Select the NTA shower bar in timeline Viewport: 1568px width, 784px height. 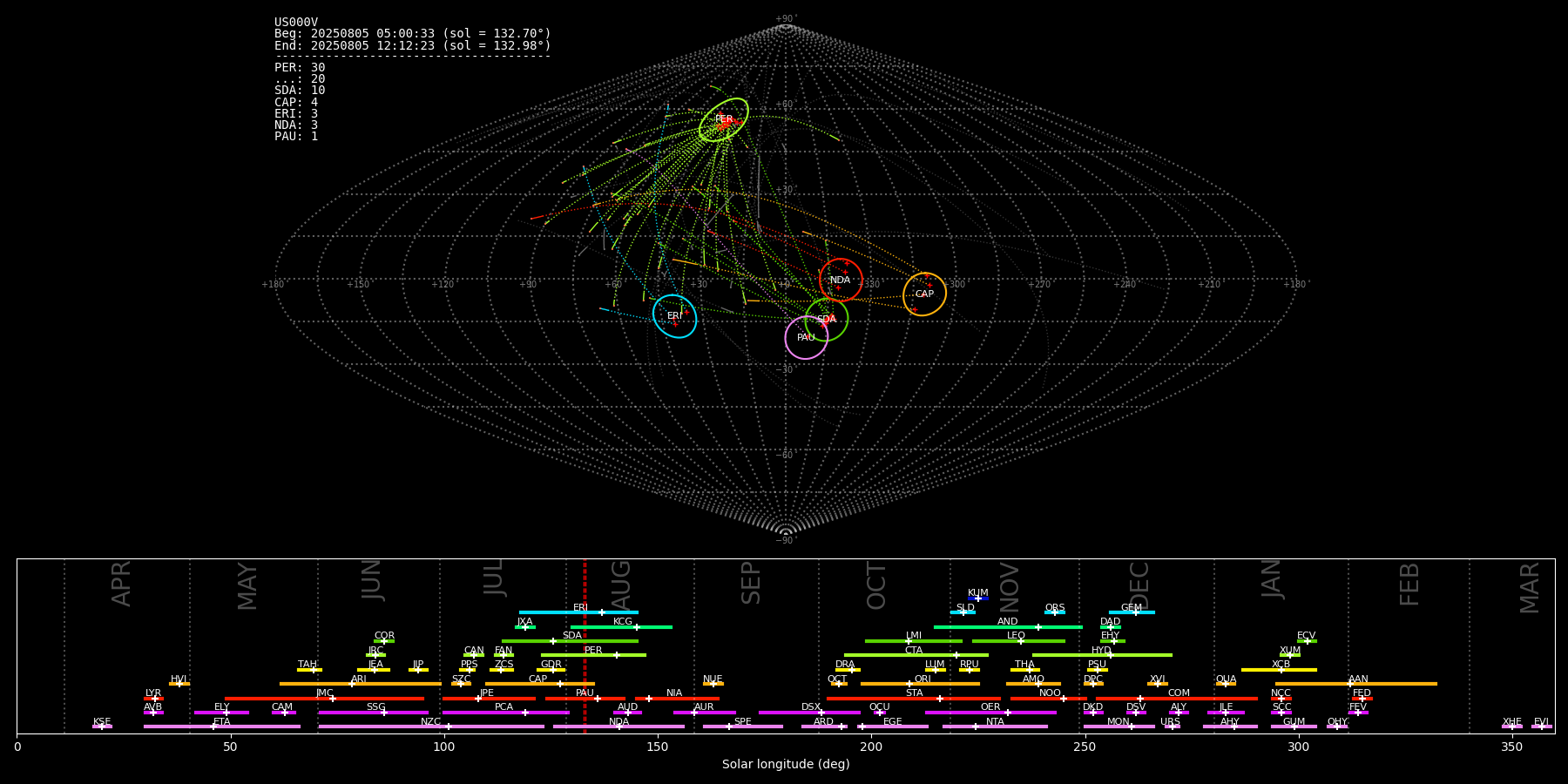pos(995,727)
